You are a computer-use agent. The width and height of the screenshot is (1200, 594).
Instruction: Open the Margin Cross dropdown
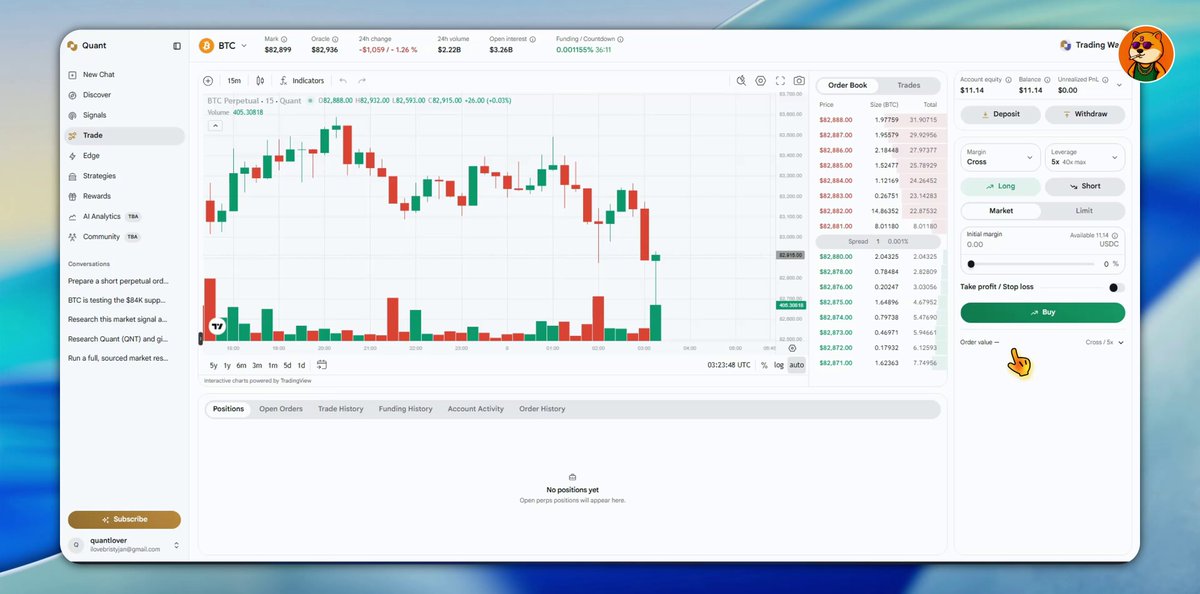1001,157
